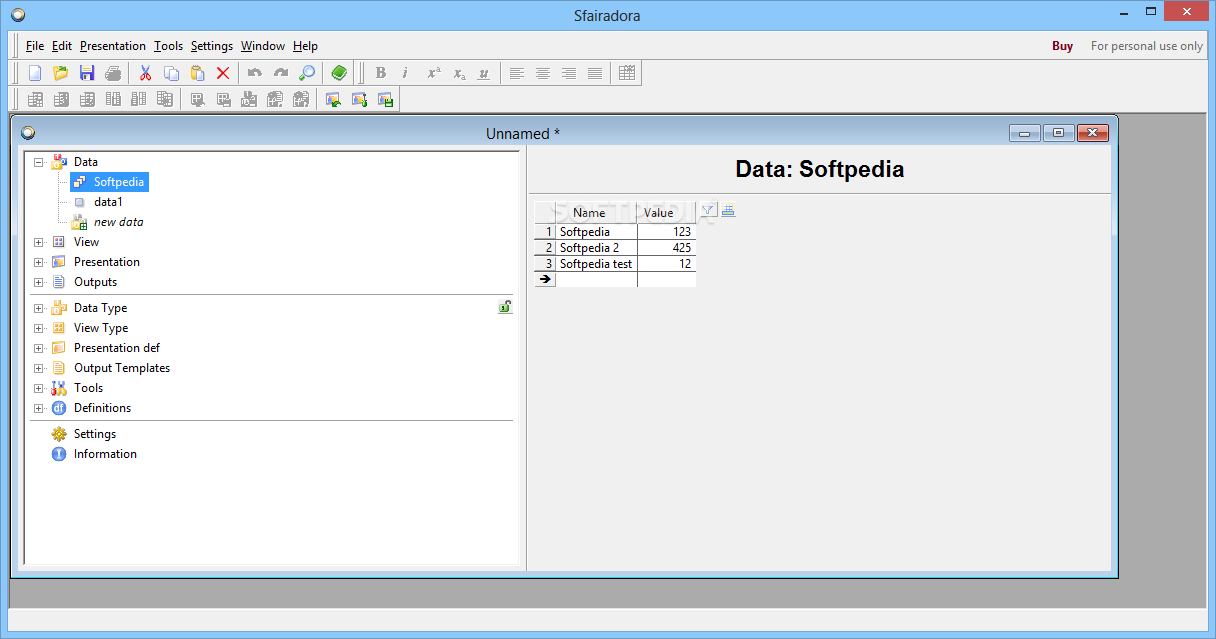This screenshot has width=1216, height=639.
Task: Collapse the Data tree node
Action: 39,162
